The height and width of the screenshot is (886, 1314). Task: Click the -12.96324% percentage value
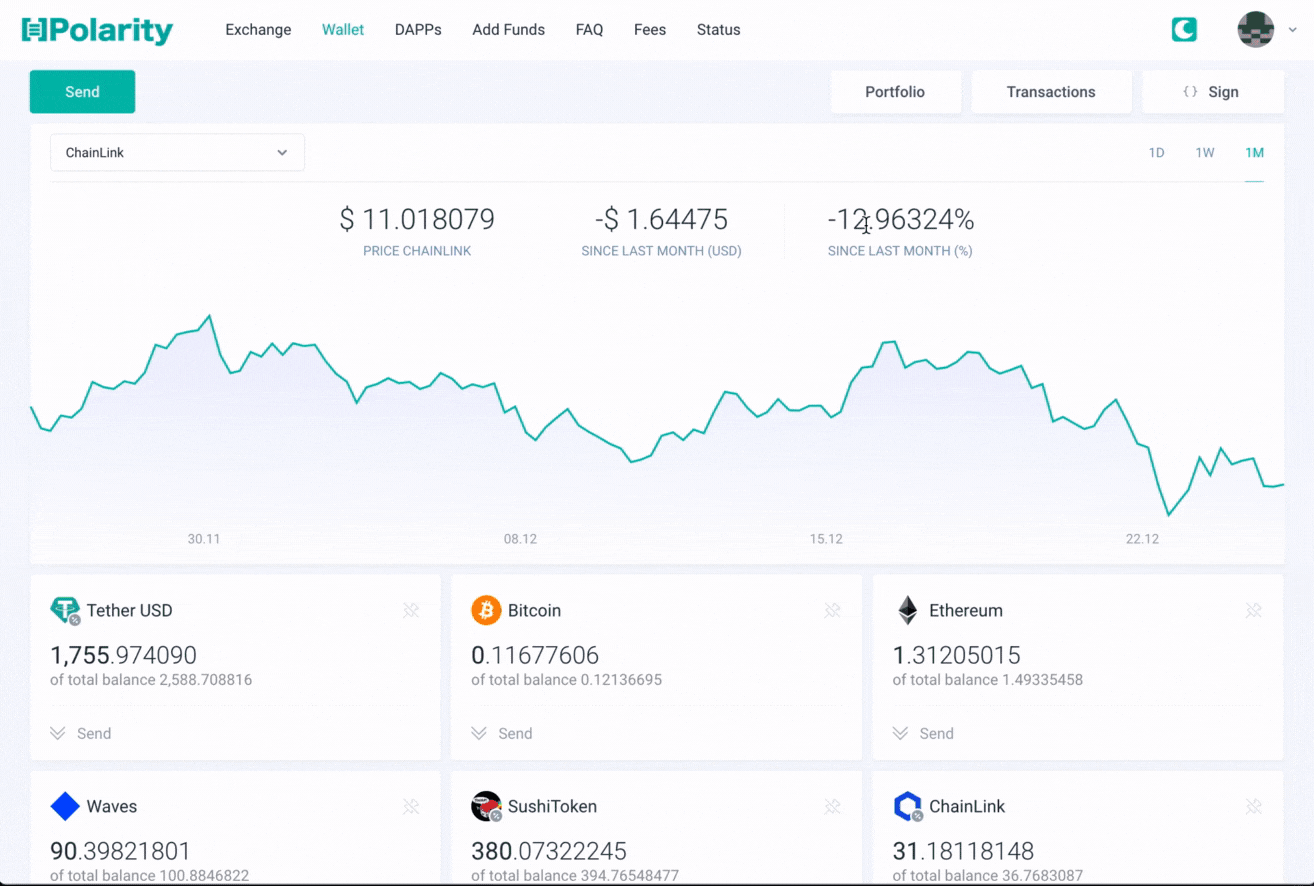(900, 219)
